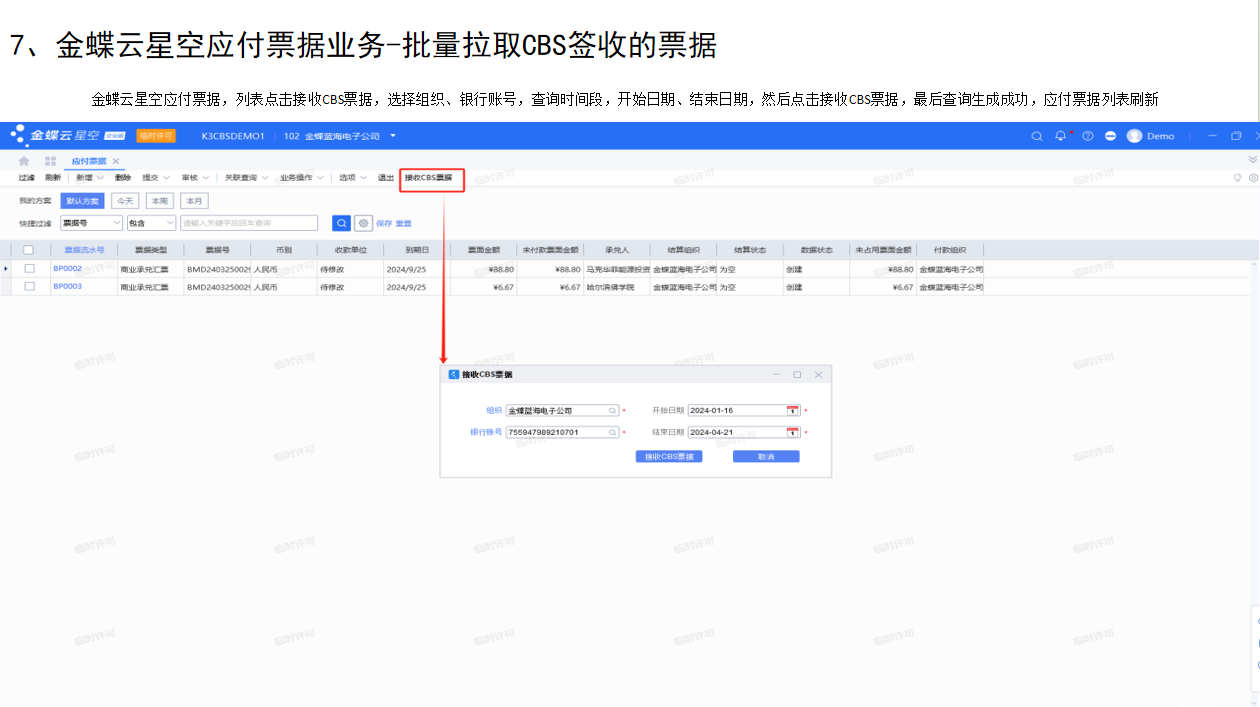The image size is (1260, 707).
Task: Toggle the select-all header checkbox
Action: (x=28, y=250)
